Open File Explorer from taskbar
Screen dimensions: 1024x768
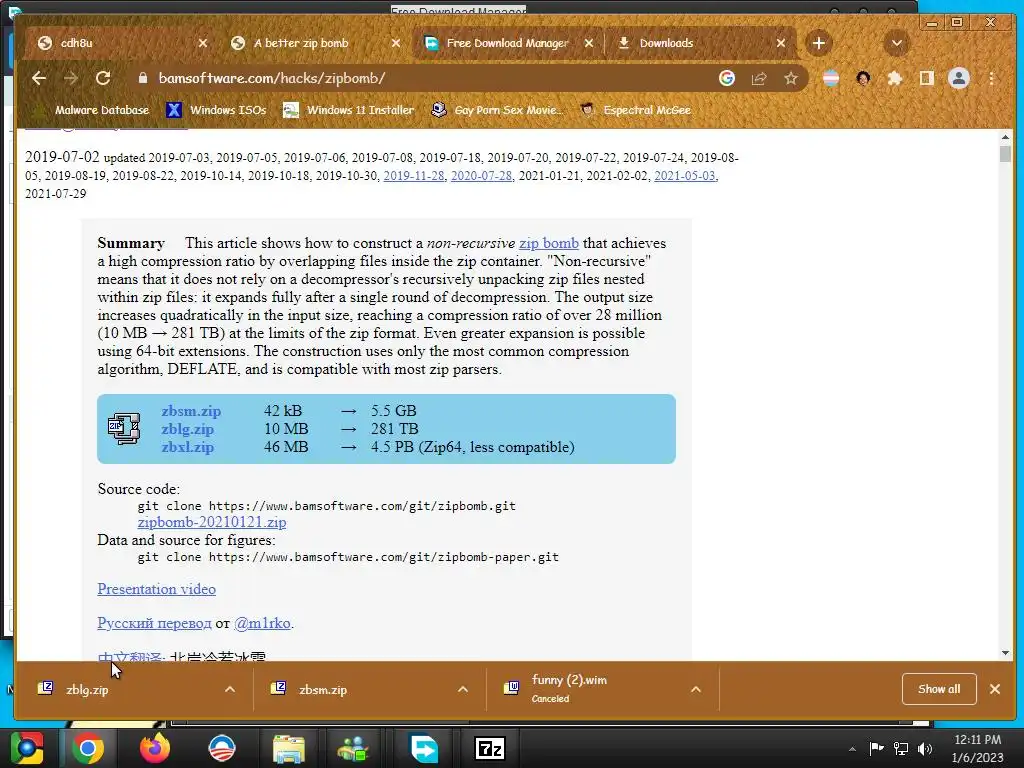click(x=289, y=748)
